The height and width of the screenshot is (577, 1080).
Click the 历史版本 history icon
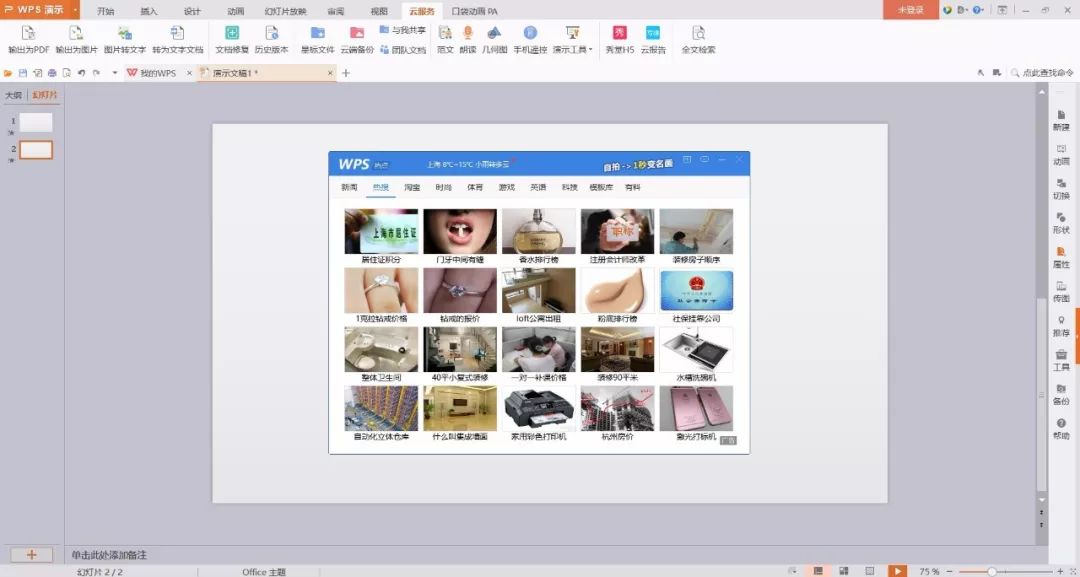click(x=274, y=38)
